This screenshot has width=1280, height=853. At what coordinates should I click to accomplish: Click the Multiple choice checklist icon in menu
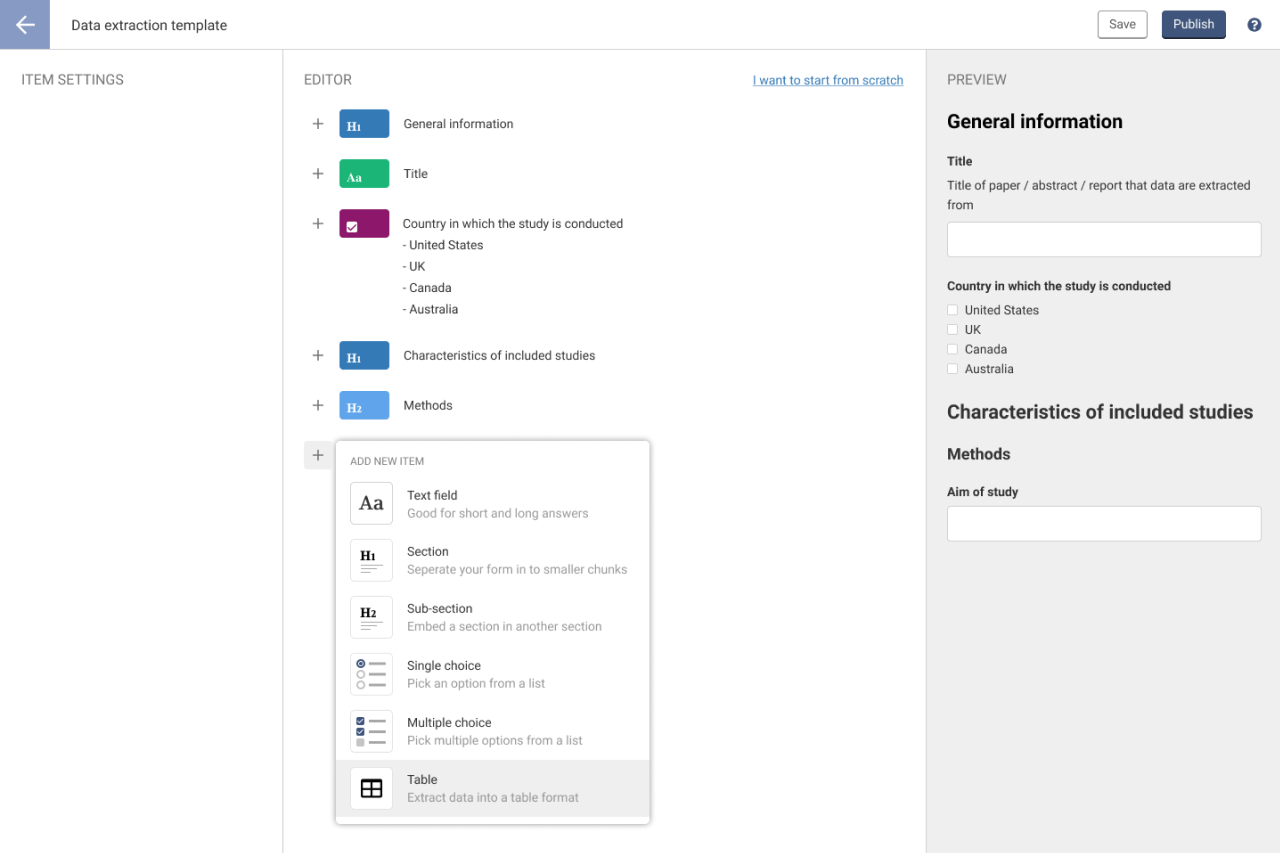click(x=371, y=731)
